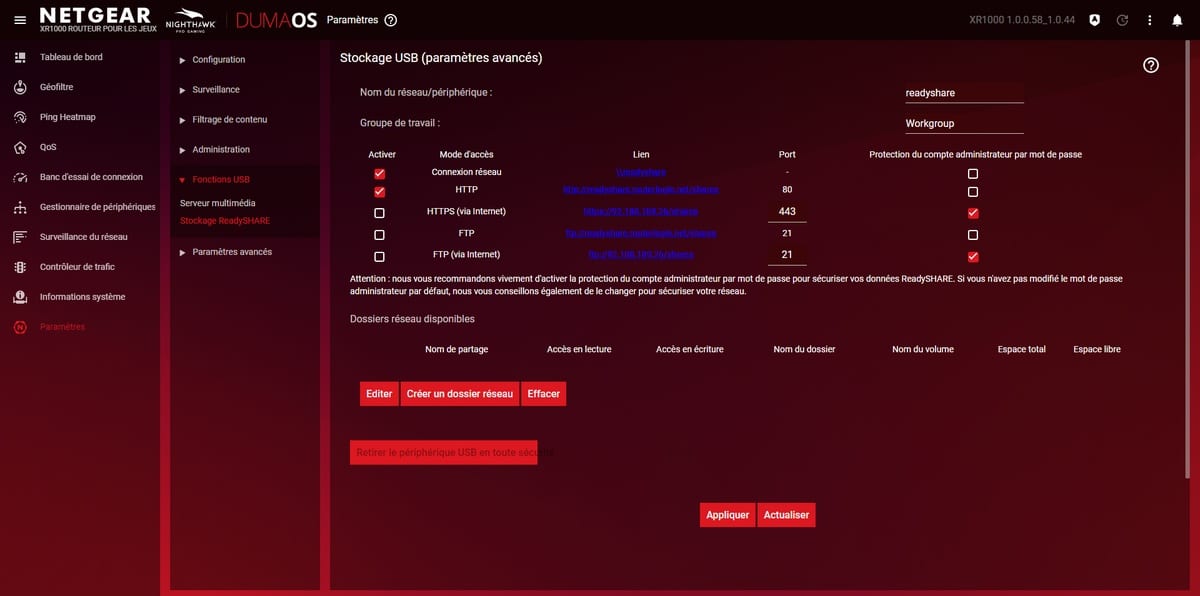1200x596 pixels.
Task: Click the QoS sidebar icon
Action: 20,147
